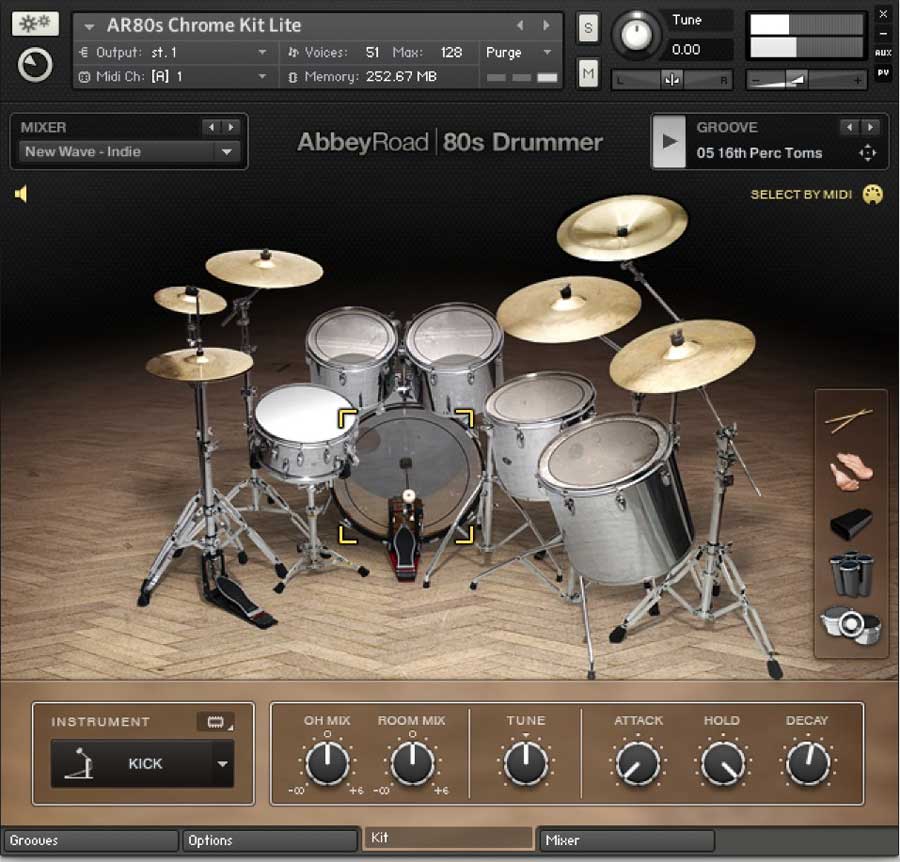Screen dimensions: 900x862
Task: Click the TUNE knob in kit panel
Action: (x=526, y=763)
